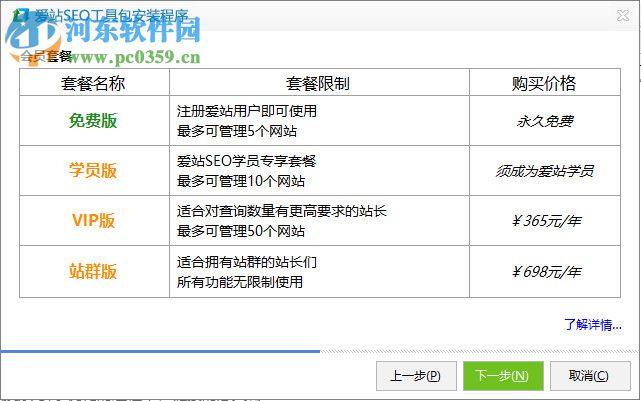Click the ¥698元/年 price cell
This screenshot has height=401, width=641.
pyautogui.click(x=546, y=271)
